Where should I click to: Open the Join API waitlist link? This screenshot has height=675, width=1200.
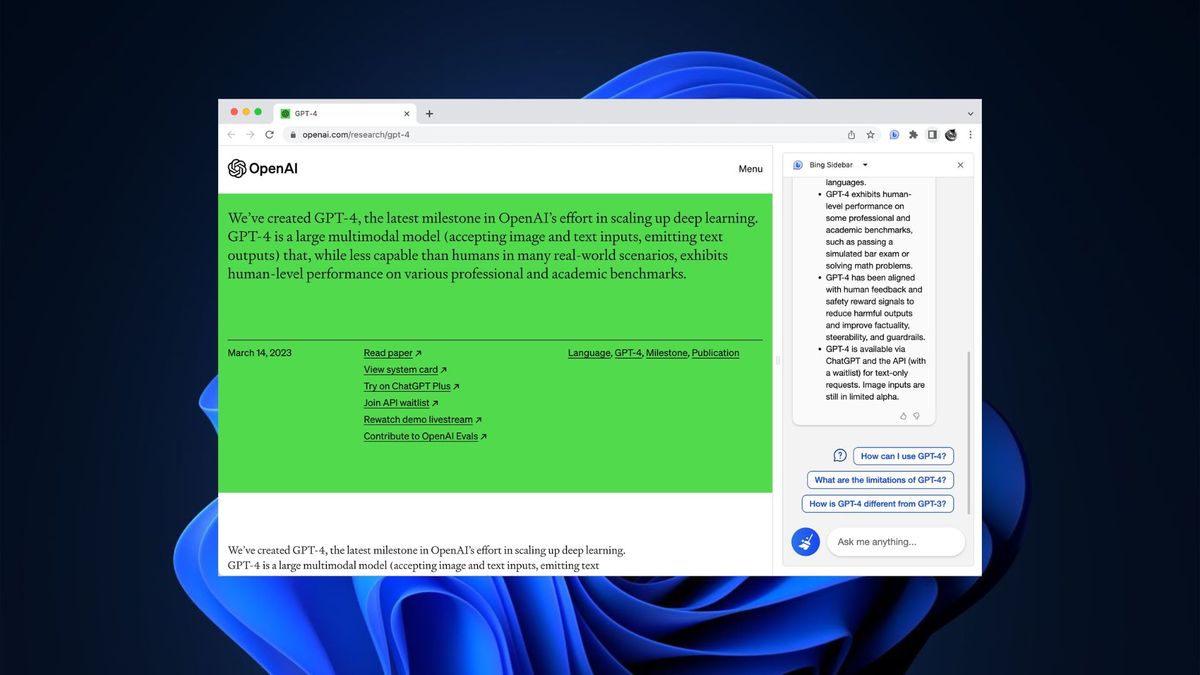click(x=401, y=403)
